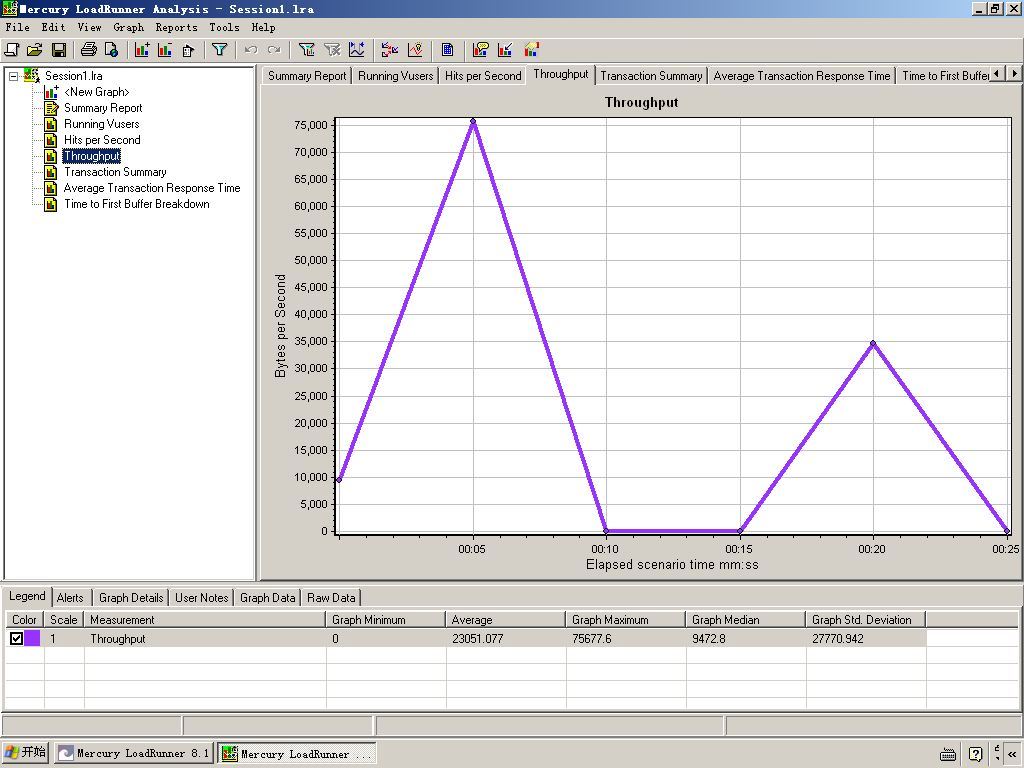Open the Alerts bottom tab

click(70, 598)
